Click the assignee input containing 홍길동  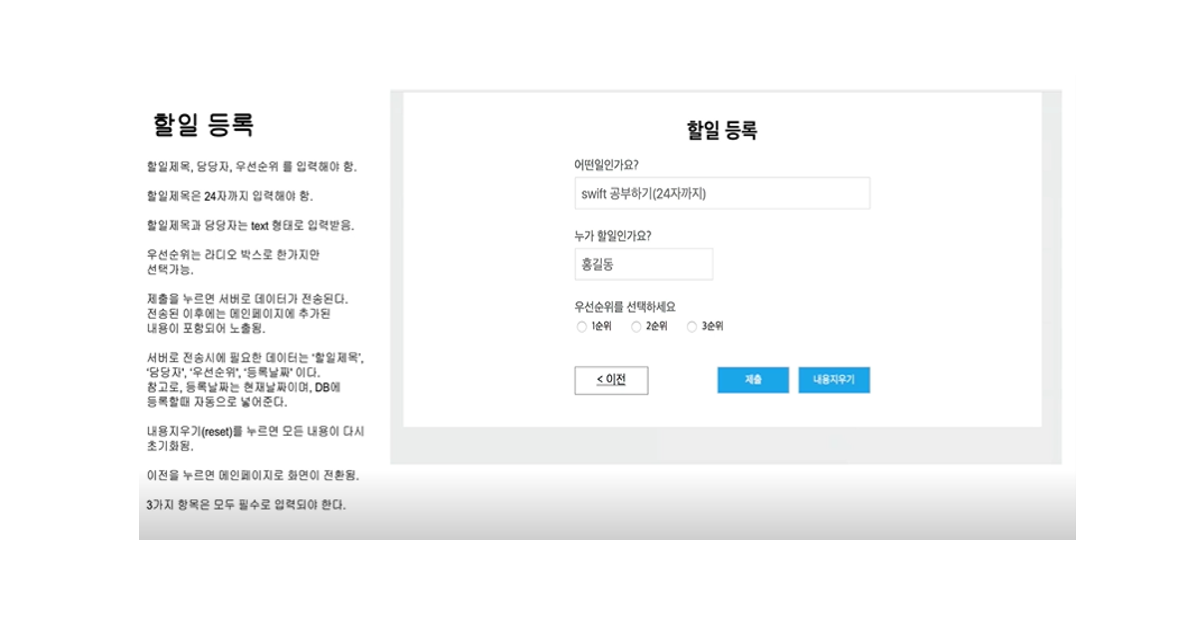643,264
